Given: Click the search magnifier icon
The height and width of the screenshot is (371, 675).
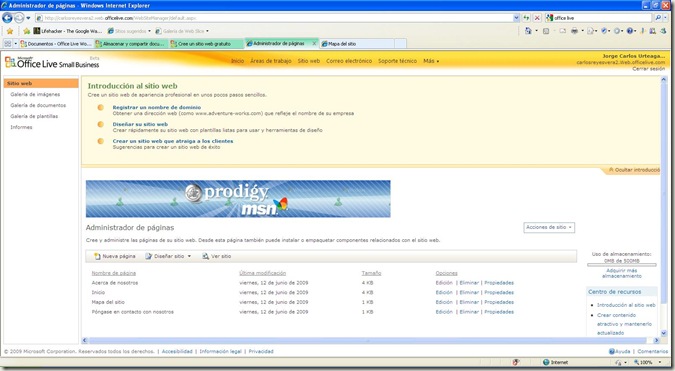Looking at the screenshot, I should pyautogui.click(x=658, y=18).
